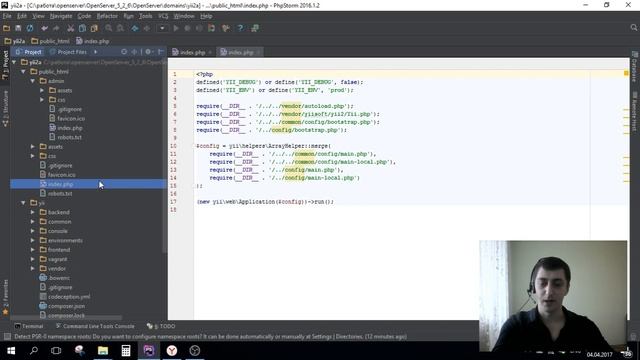
Task: Open the VCS menu
Action: [163, 16]
